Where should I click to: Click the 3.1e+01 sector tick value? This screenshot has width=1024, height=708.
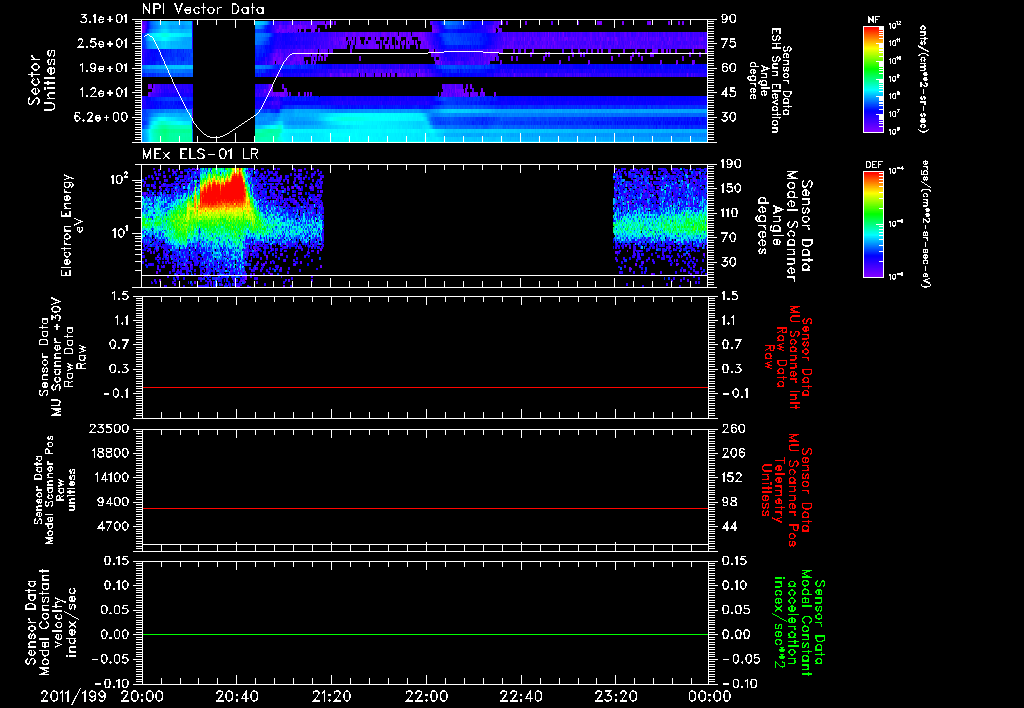[104, 19]
